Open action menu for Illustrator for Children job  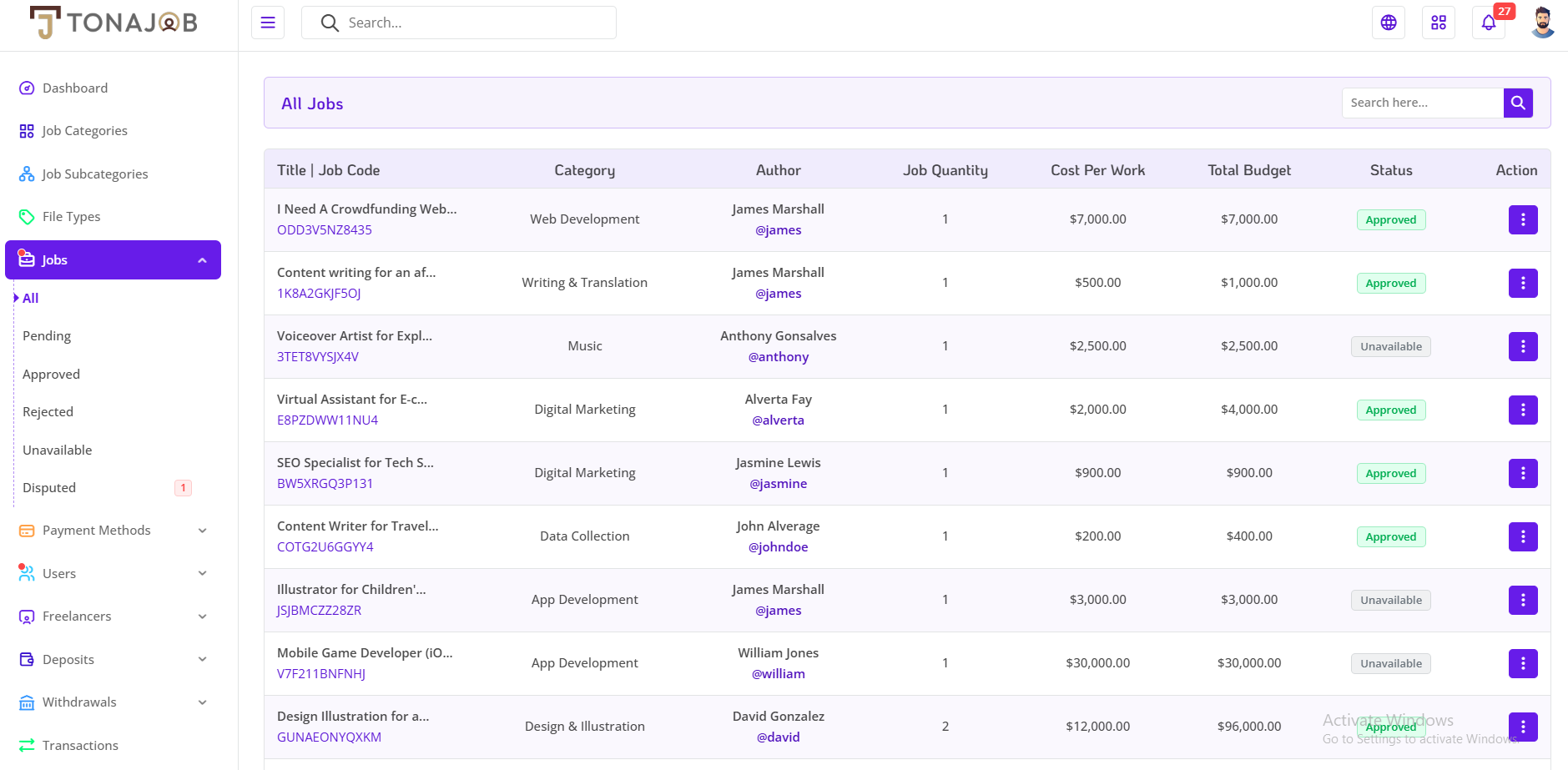point(1523,600)
